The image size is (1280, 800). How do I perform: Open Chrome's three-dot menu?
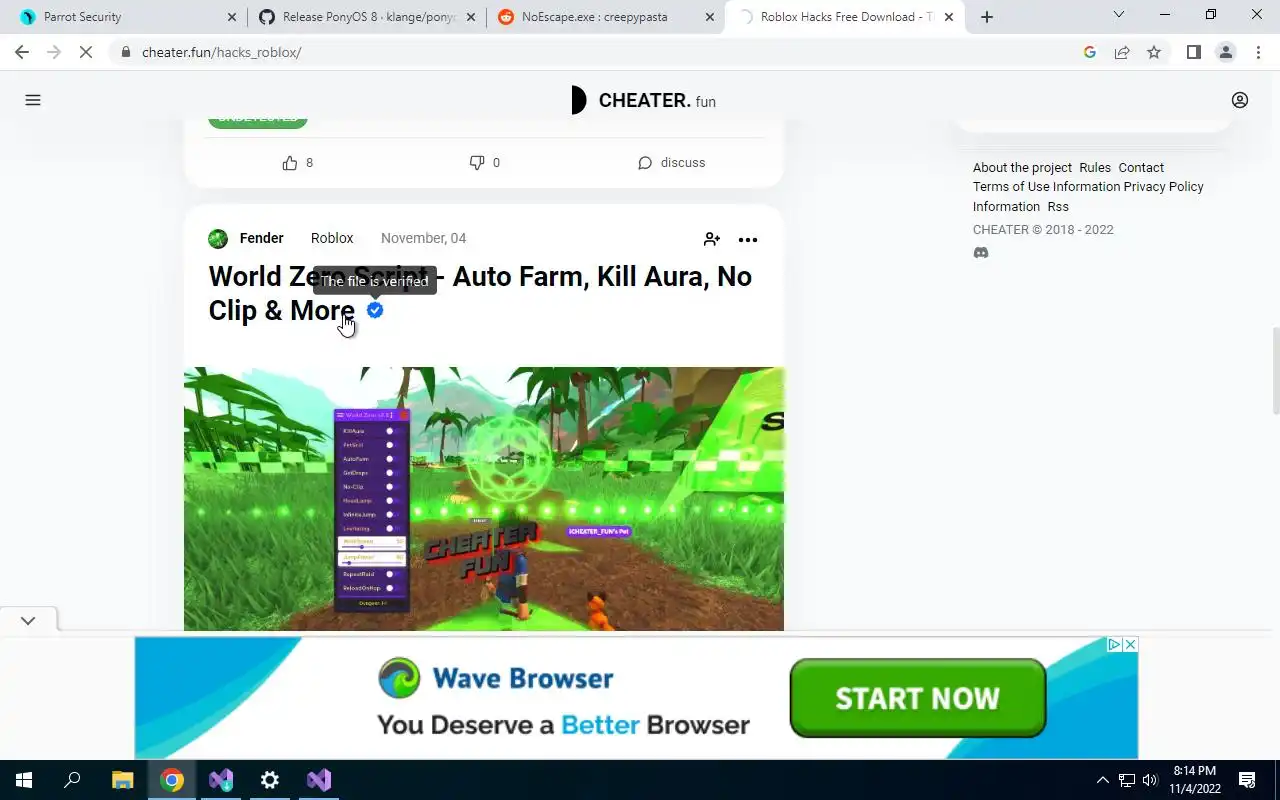[x=1258, y=52]
